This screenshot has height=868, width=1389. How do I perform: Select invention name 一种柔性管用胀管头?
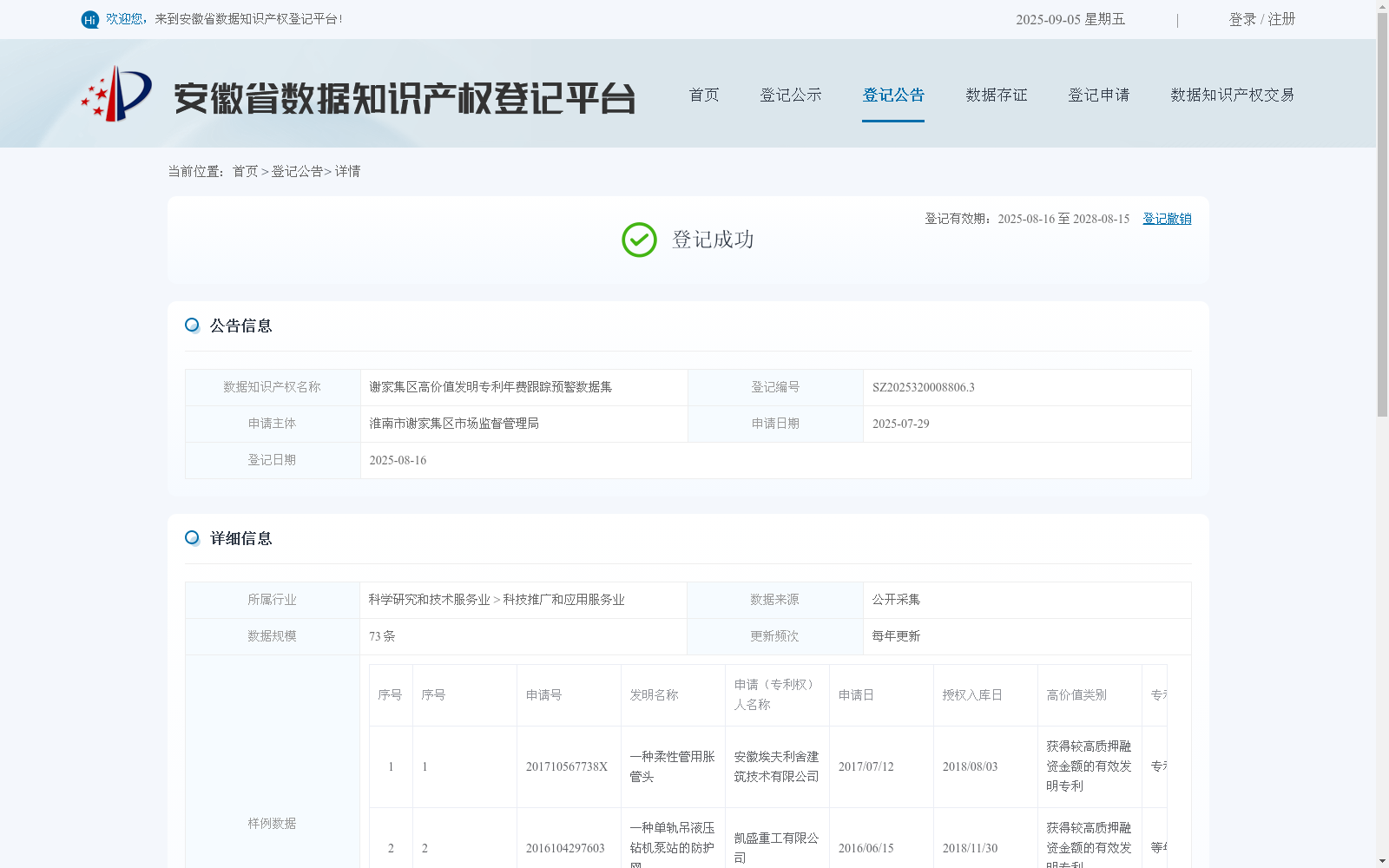point(673,766)
